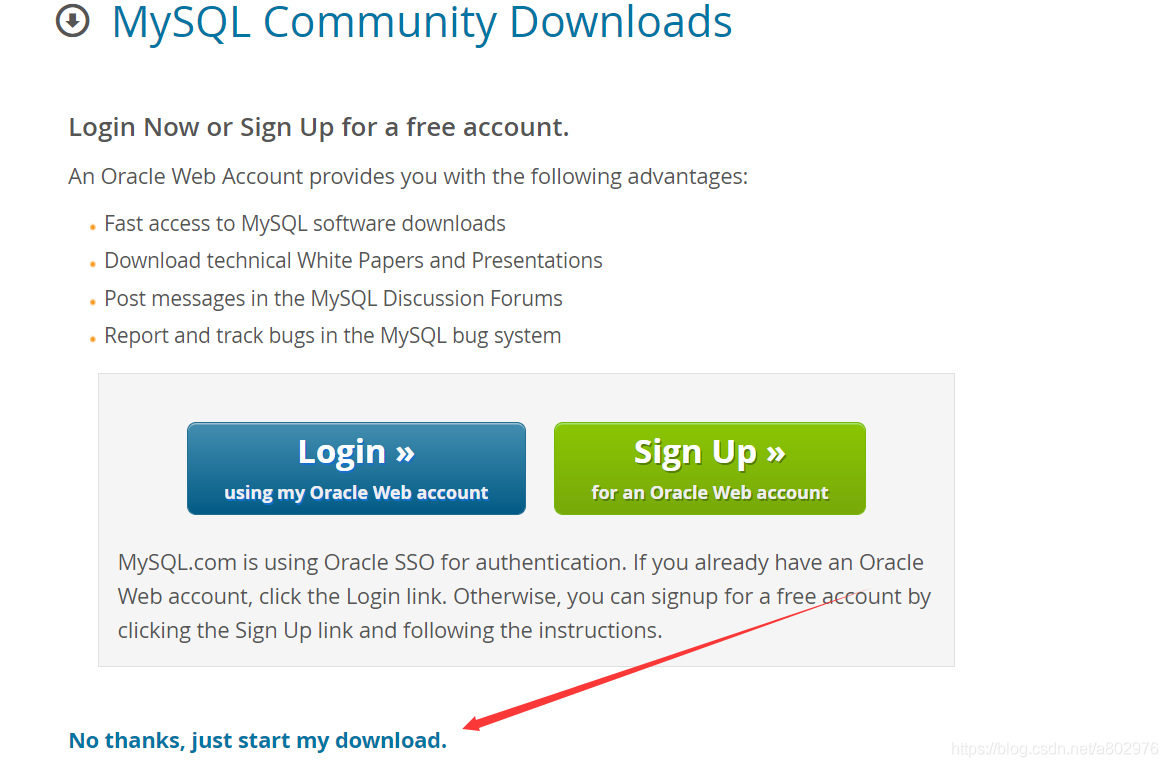Click the line about clicking the Sign Up link

pyautogui.click(x=390, y=631)
